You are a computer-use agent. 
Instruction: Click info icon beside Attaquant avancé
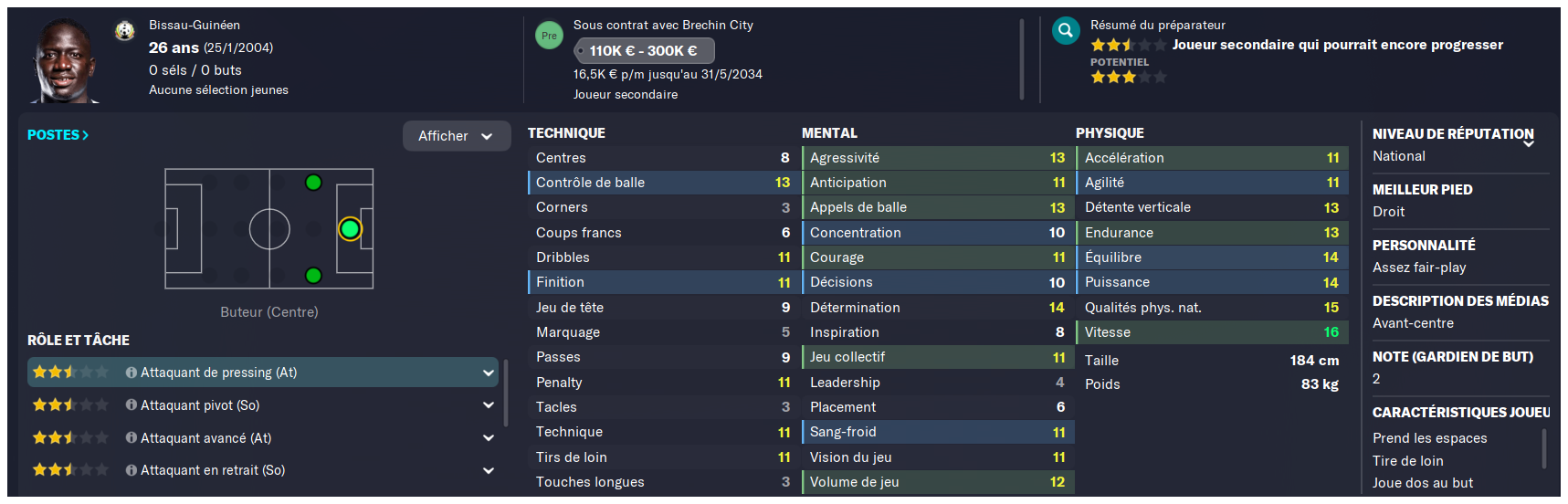click(132, 438)
